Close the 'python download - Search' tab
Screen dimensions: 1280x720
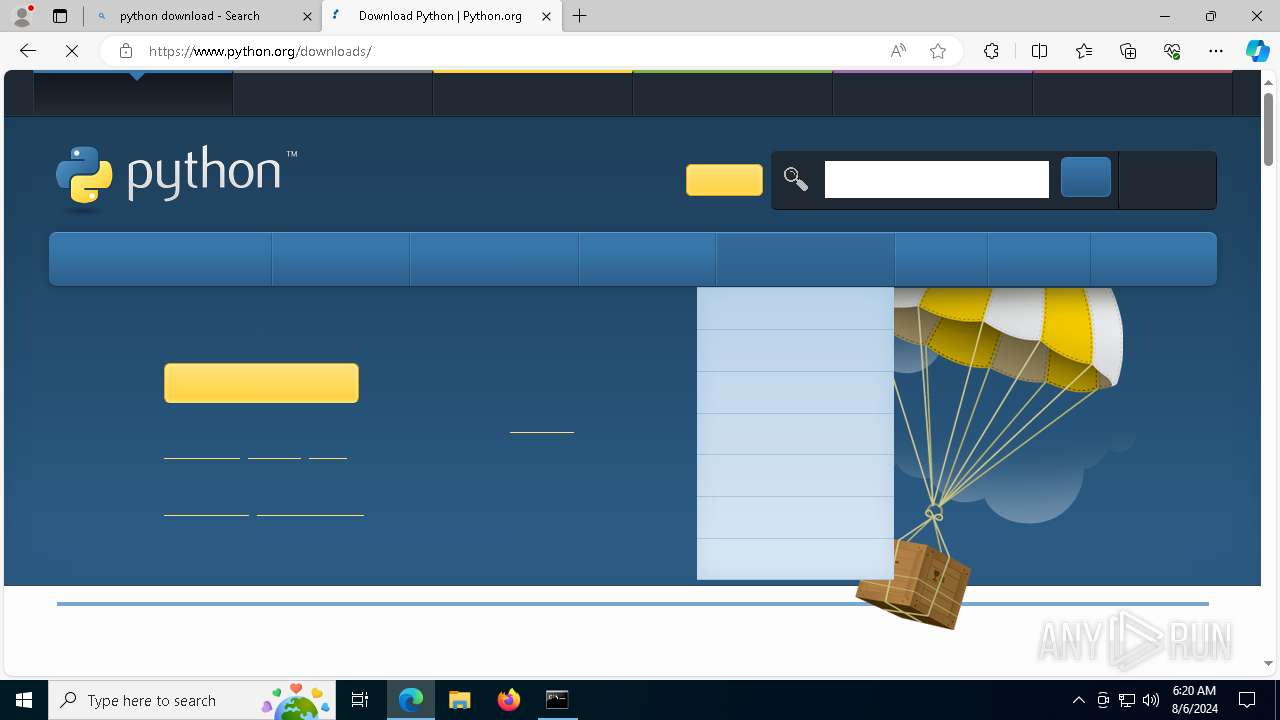(307, 16)
